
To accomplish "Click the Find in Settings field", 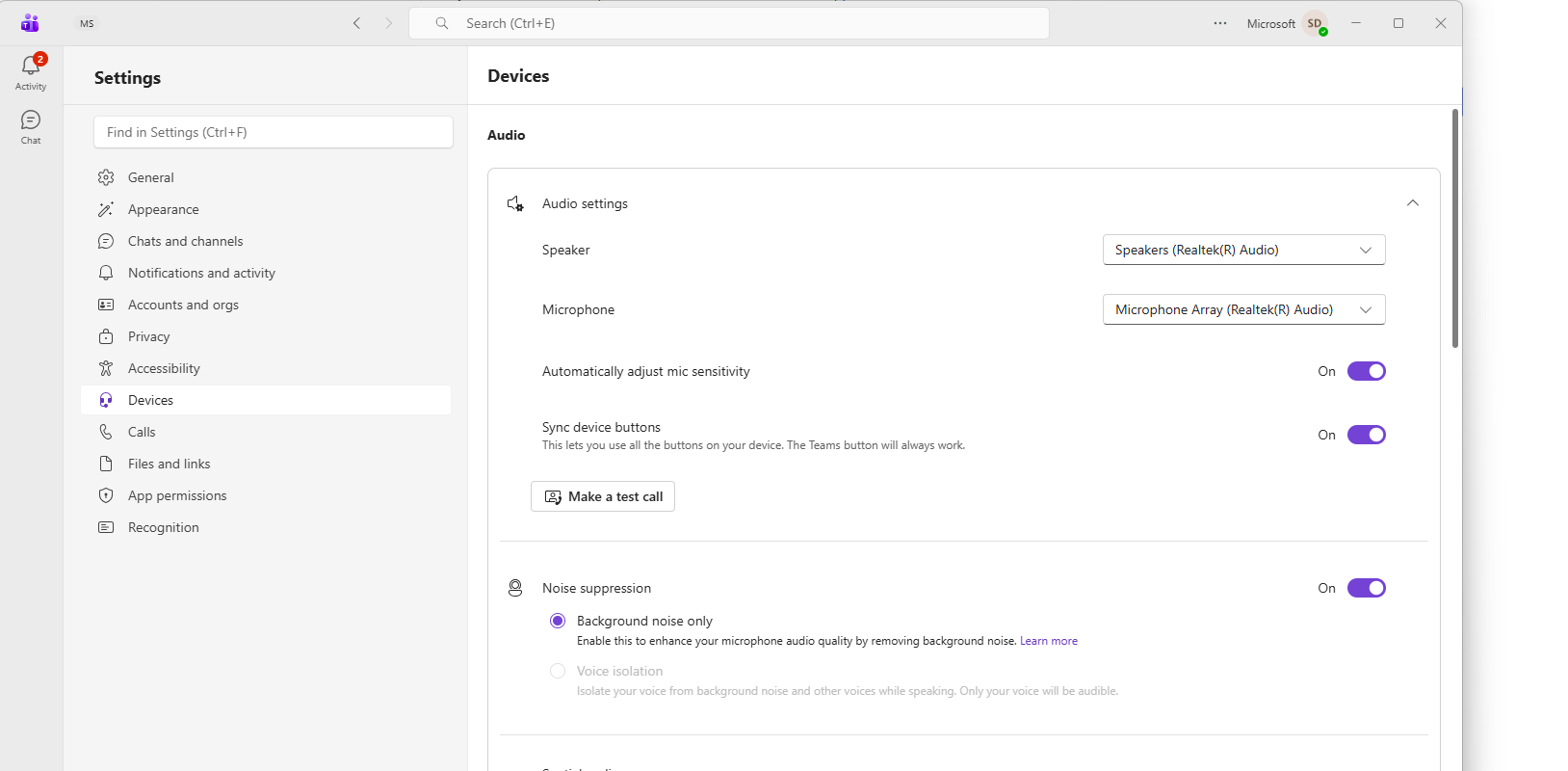I will point(274,132).
